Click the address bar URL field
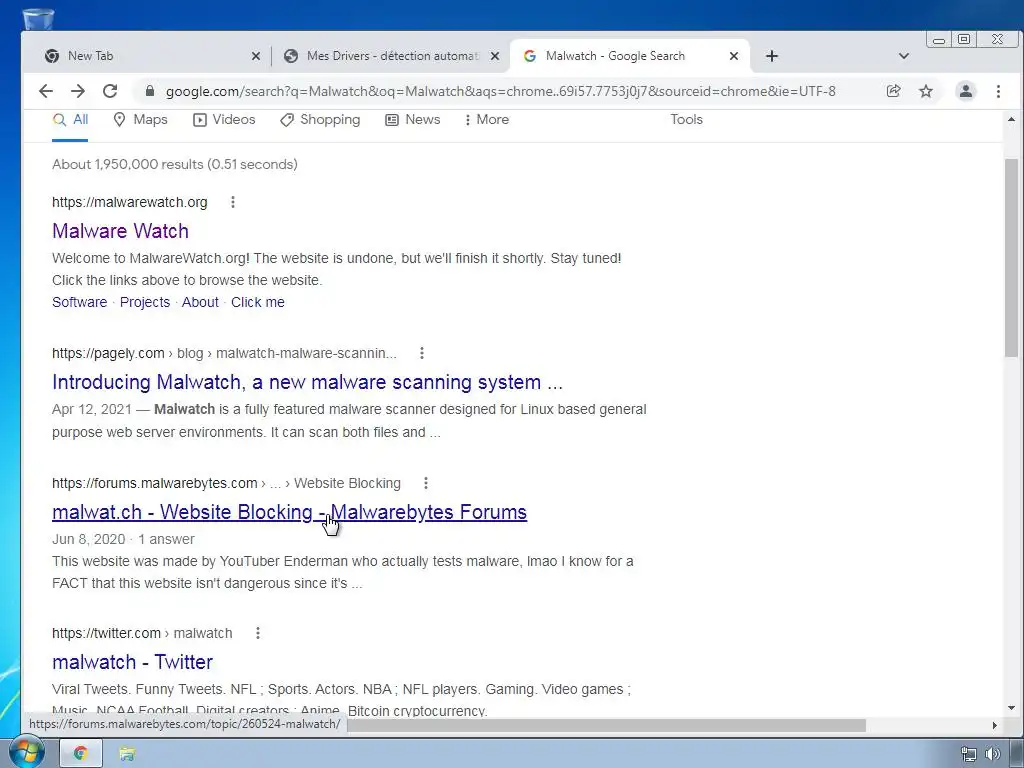The width and height of the screenshot is (1024, 768). [500, 91]
